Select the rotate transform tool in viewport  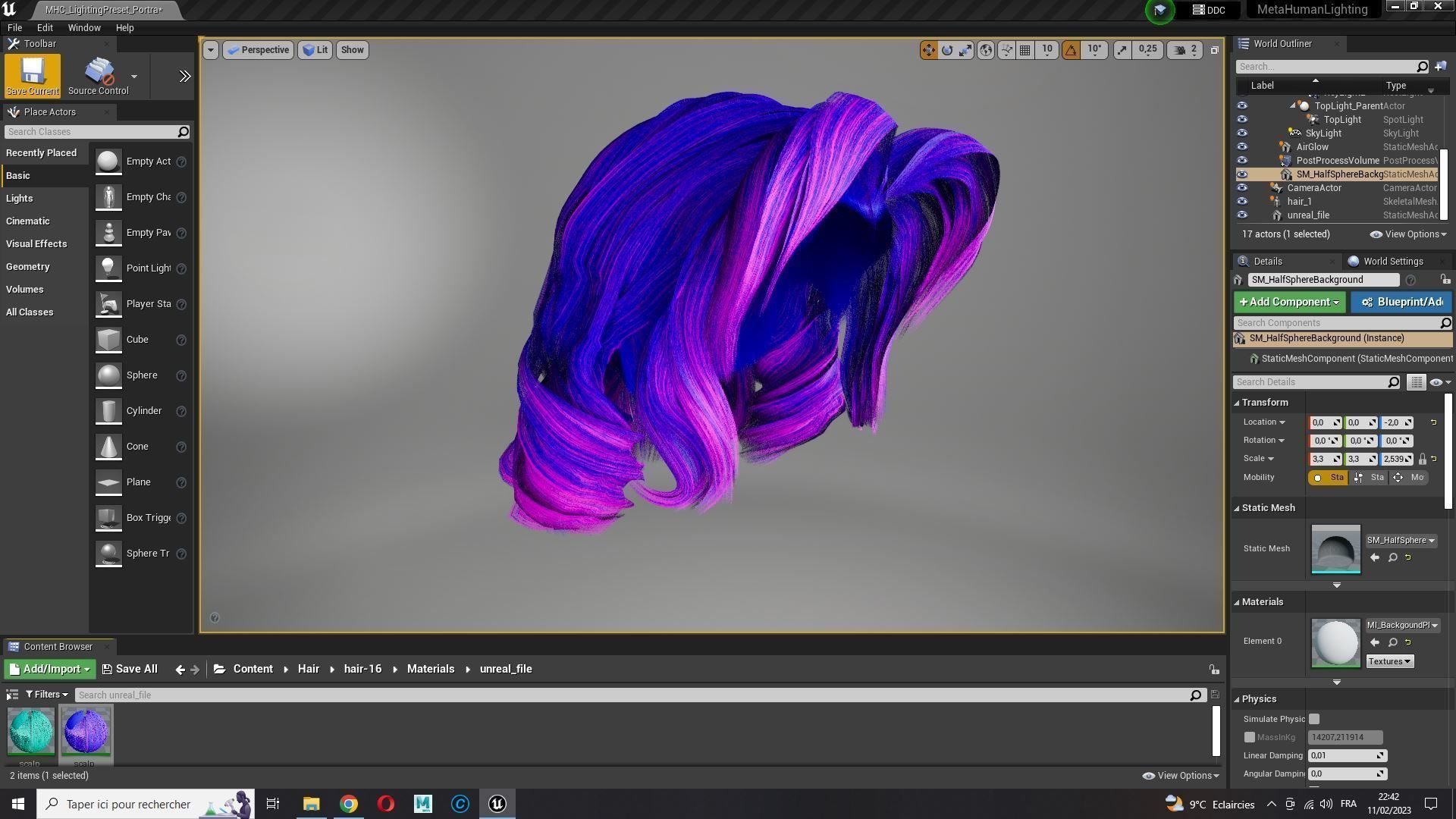click(x=947, y=50)
